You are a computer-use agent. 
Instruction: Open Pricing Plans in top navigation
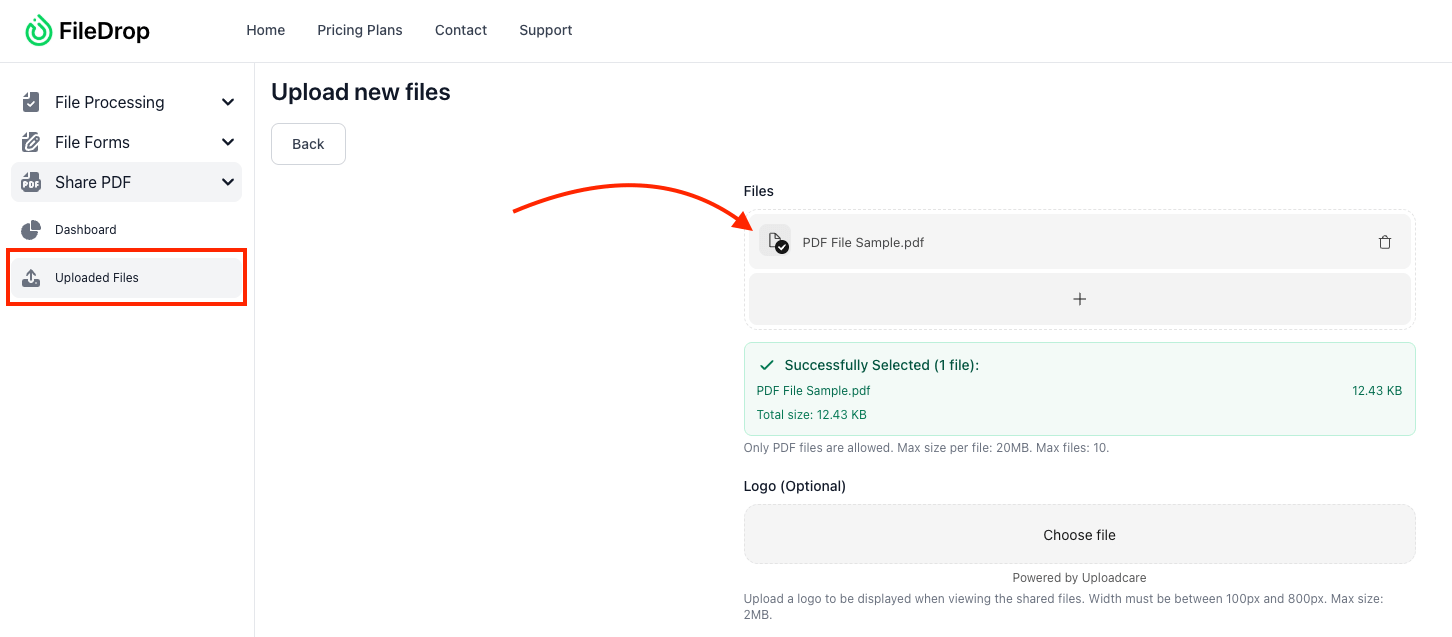[x=360, y=30]
